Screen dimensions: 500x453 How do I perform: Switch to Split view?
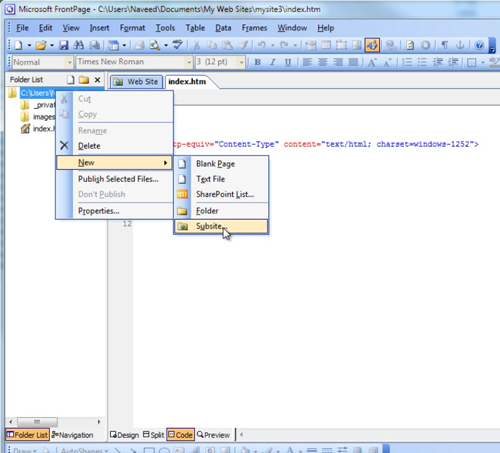[x=154, y=435]
